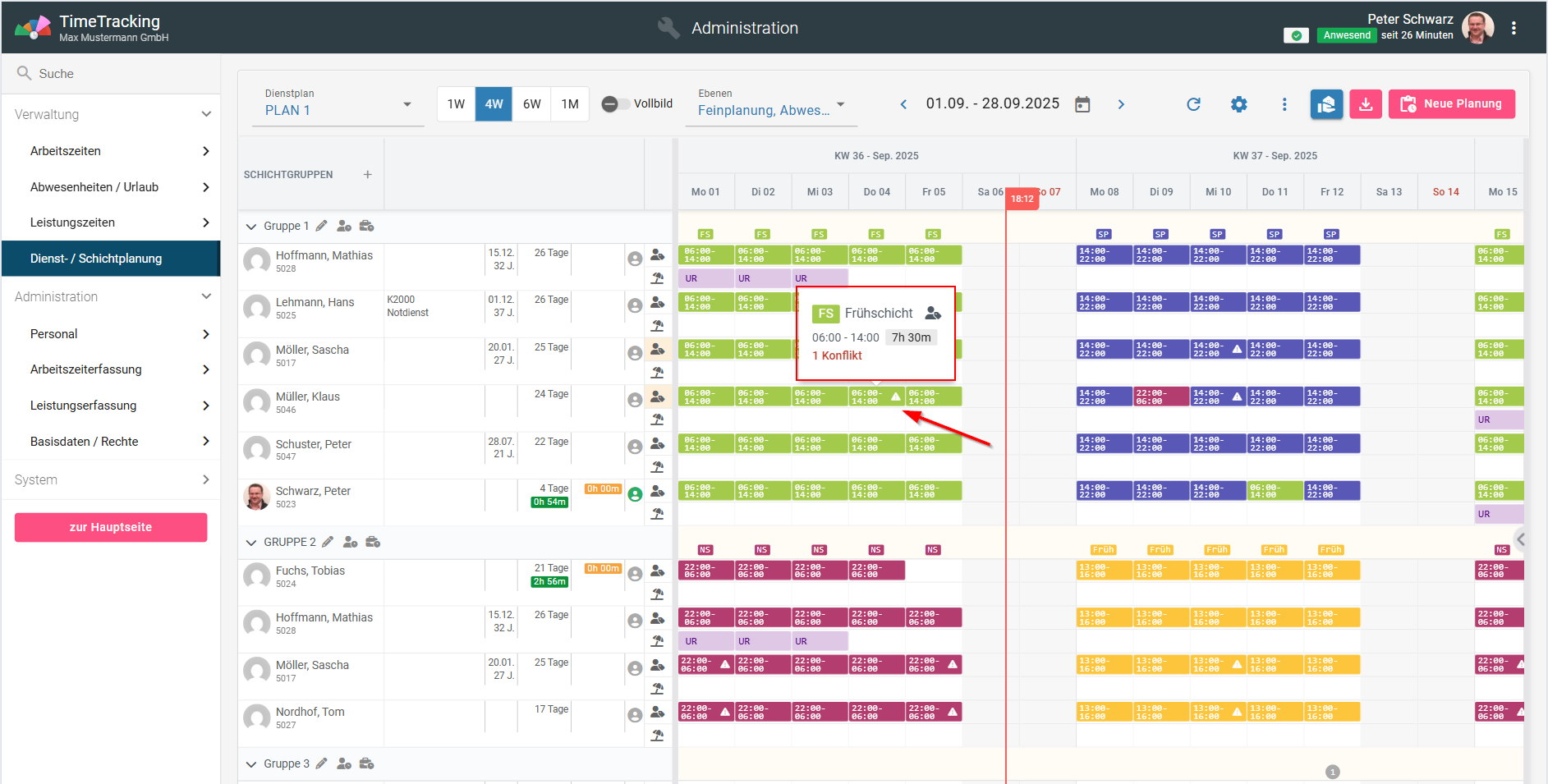Click the refresh icon in the toolbar
This screenshot has height=784, width=1548.
point(1193,104)
